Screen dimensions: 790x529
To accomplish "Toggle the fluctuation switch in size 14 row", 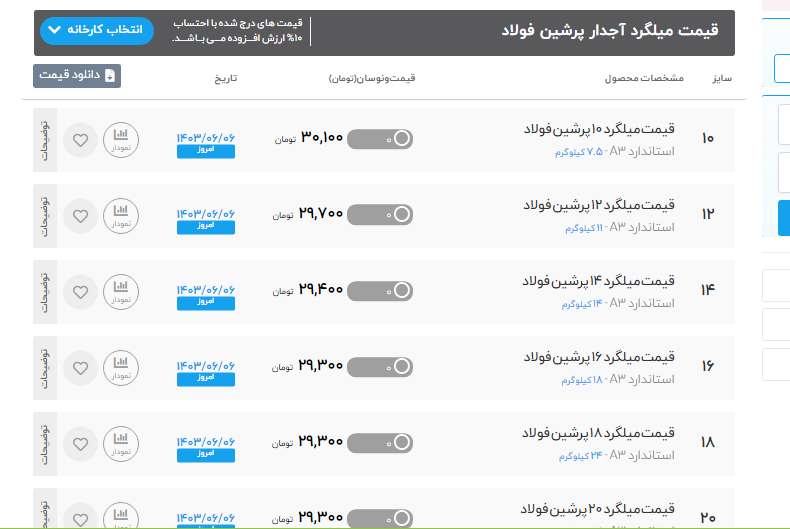I will 380,290.
